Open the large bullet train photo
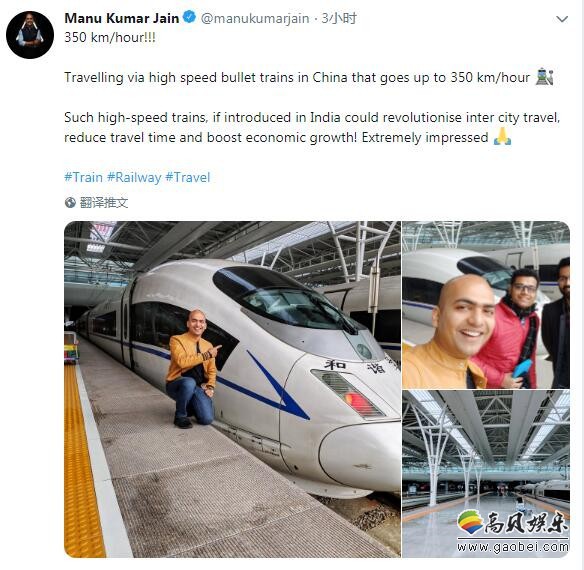The height and width of the screenshot is (570, 584). (x=232, y=389)
